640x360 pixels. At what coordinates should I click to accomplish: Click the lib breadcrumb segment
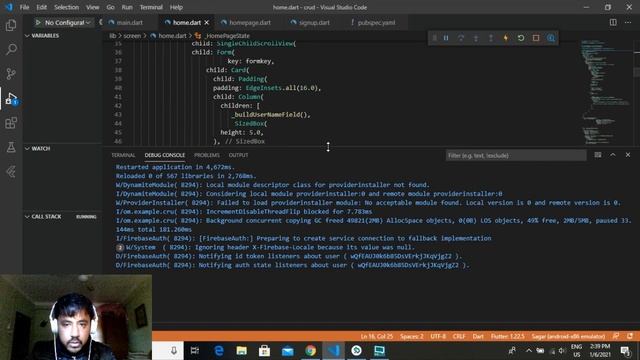coord(112,36)
